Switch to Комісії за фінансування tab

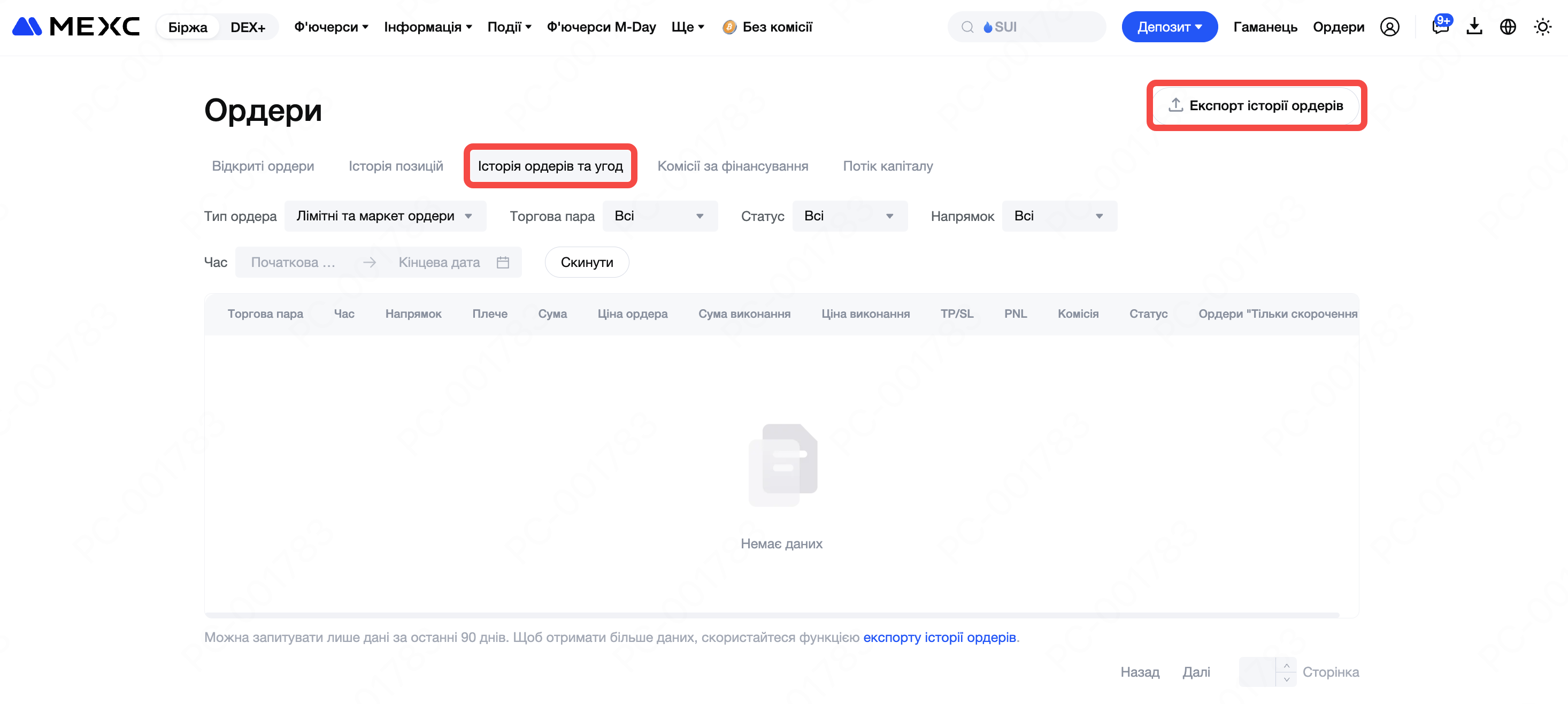(x=732, y=166)
